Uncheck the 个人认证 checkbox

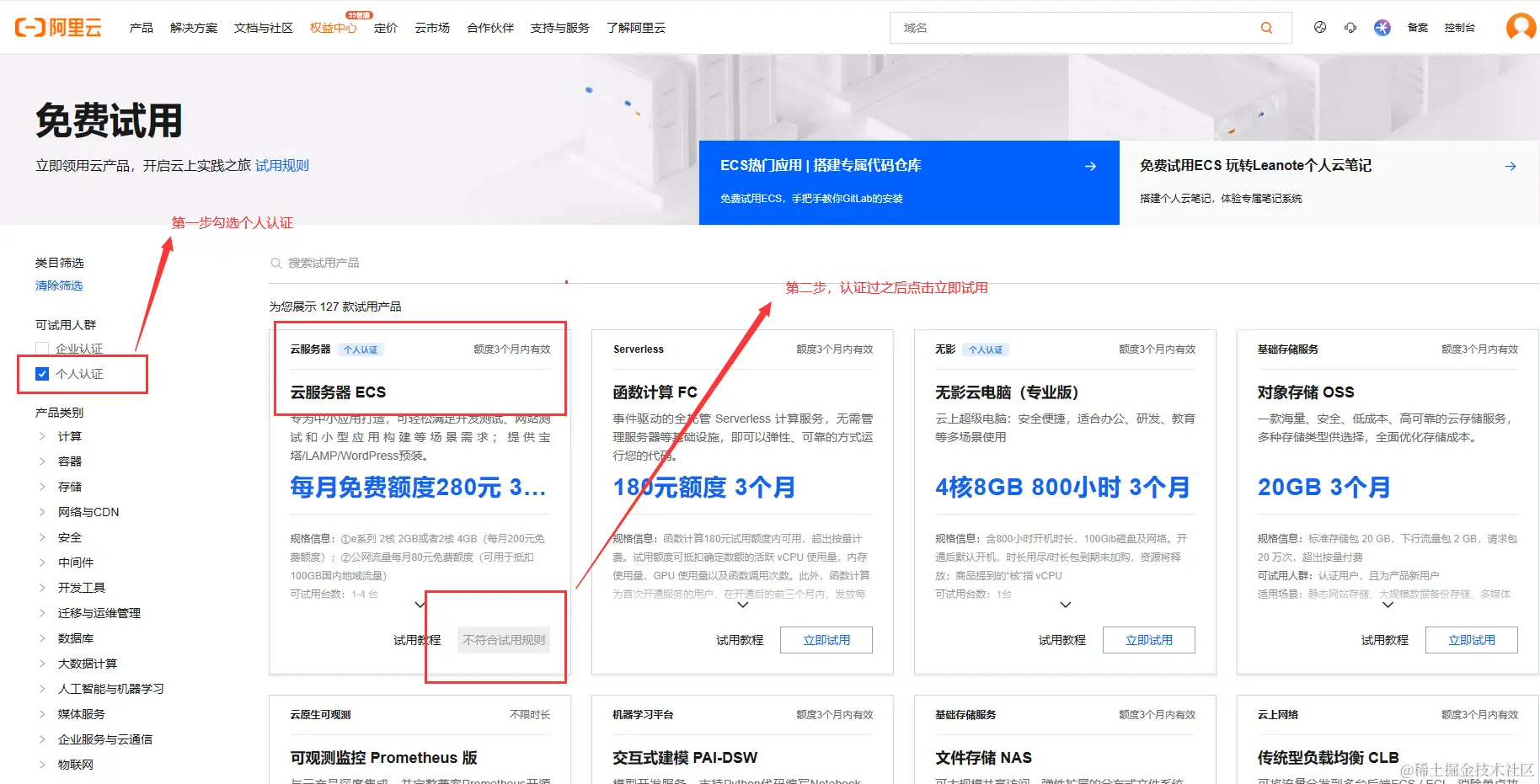[41, 374]
